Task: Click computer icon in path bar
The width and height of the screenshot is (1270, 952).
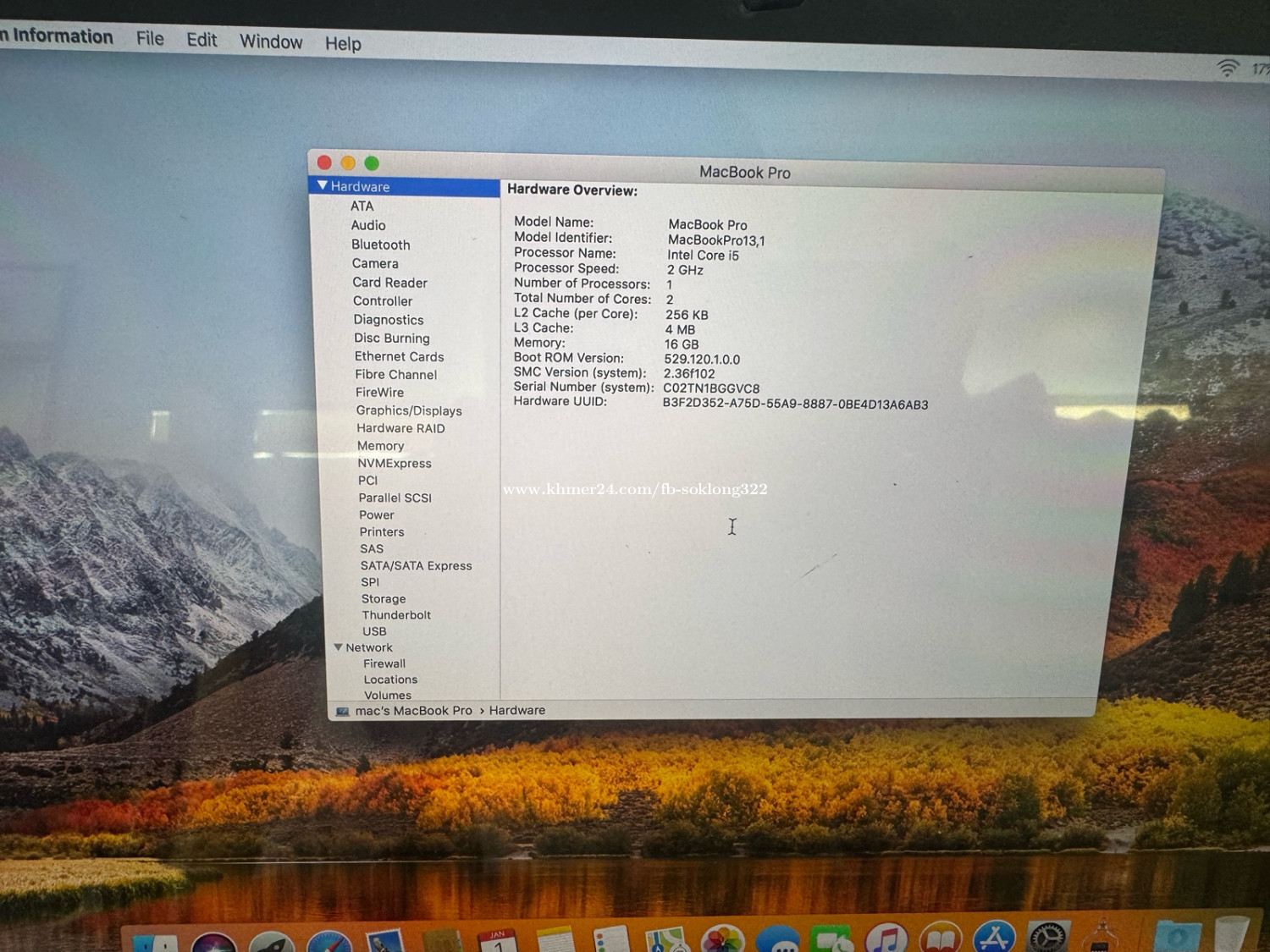Action: (342, 712)
